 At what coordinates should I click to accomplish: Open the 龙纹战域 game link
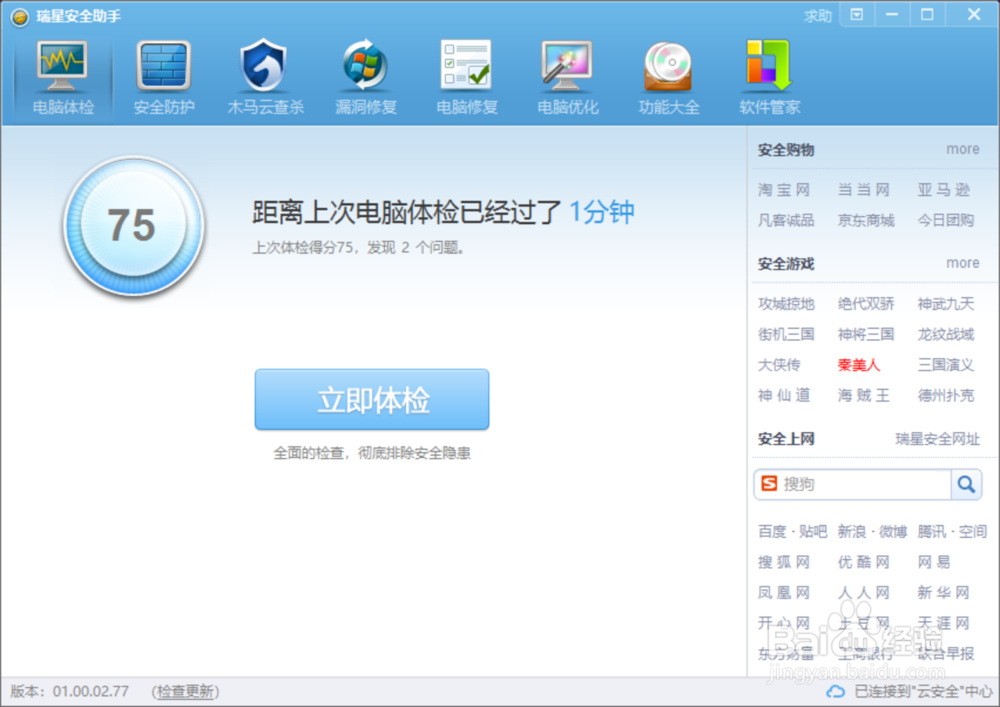pos(946,335)
